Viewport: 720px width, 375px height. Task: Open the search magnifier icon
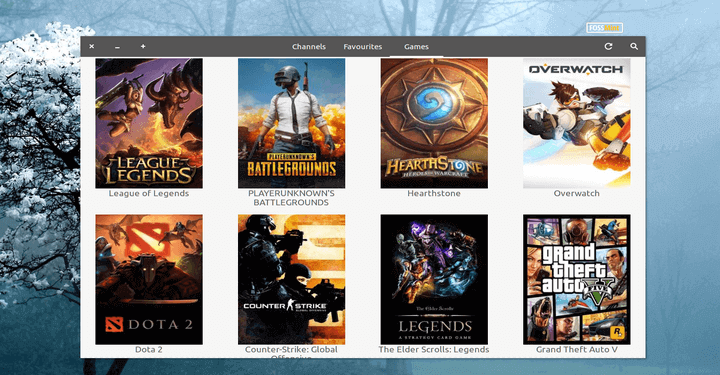[x=634, y=46]
